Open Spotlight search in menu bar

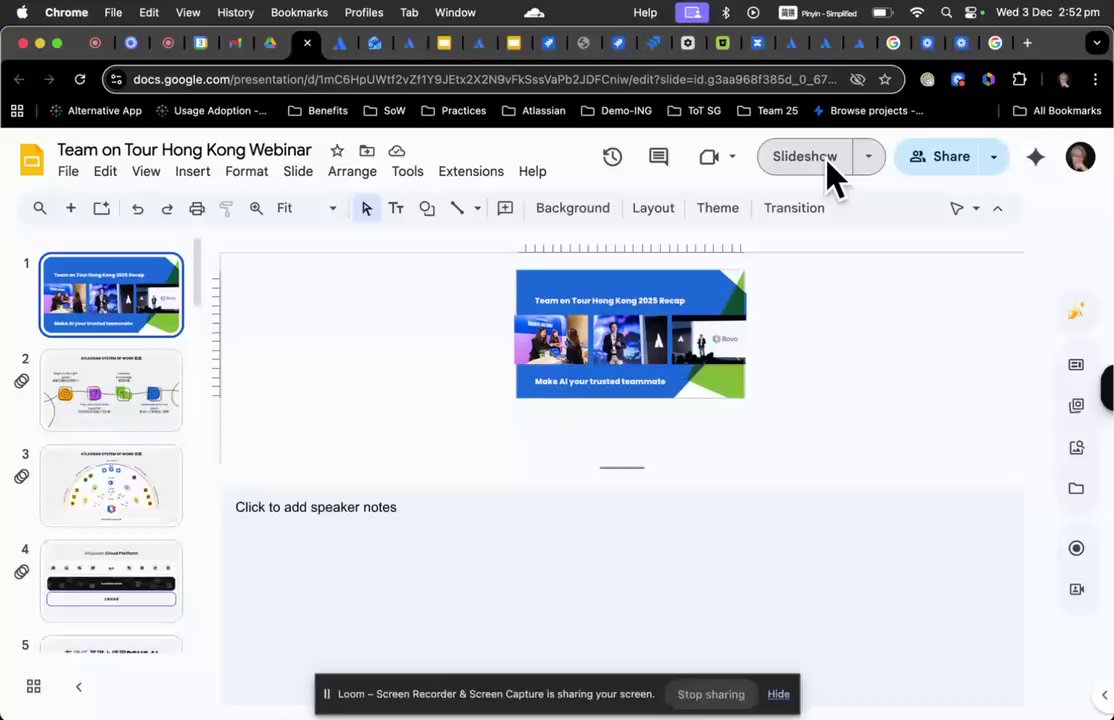(x=946, y=12)
